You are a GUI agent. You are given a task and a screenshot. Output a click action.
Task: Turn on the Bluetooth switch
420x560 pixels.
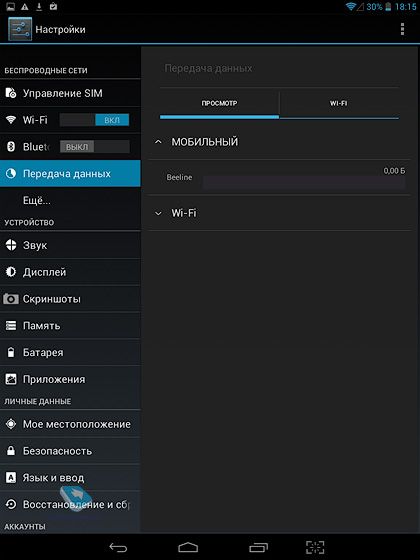[x=95, y=147]
